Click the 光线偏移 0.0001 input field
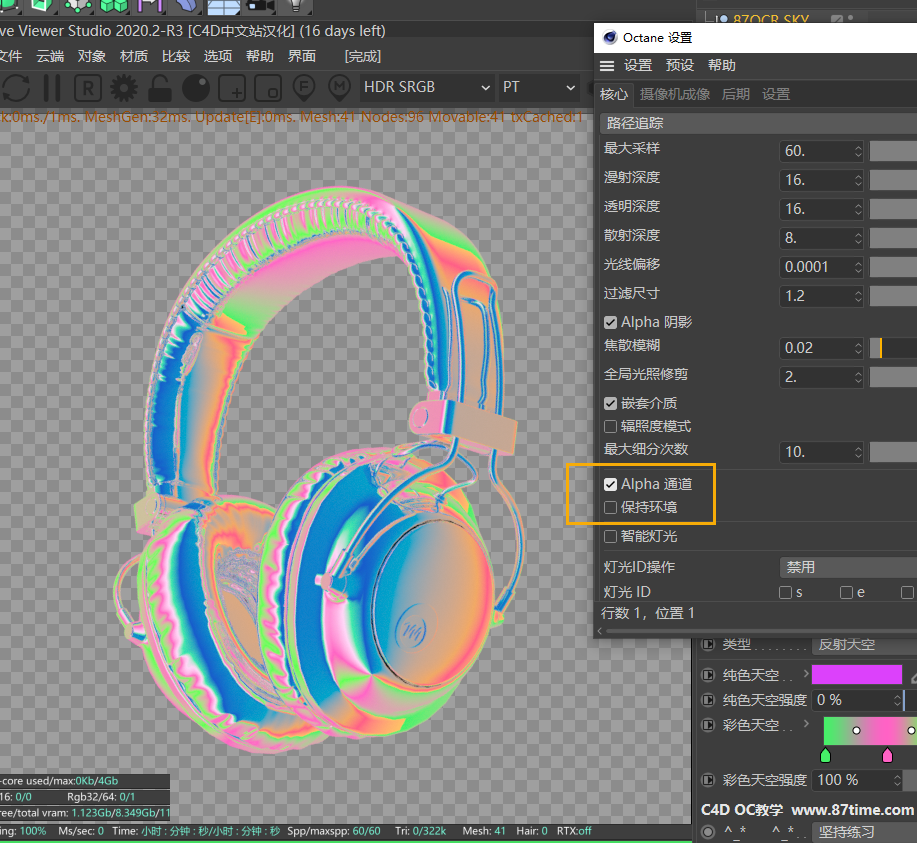 (816, 267)
